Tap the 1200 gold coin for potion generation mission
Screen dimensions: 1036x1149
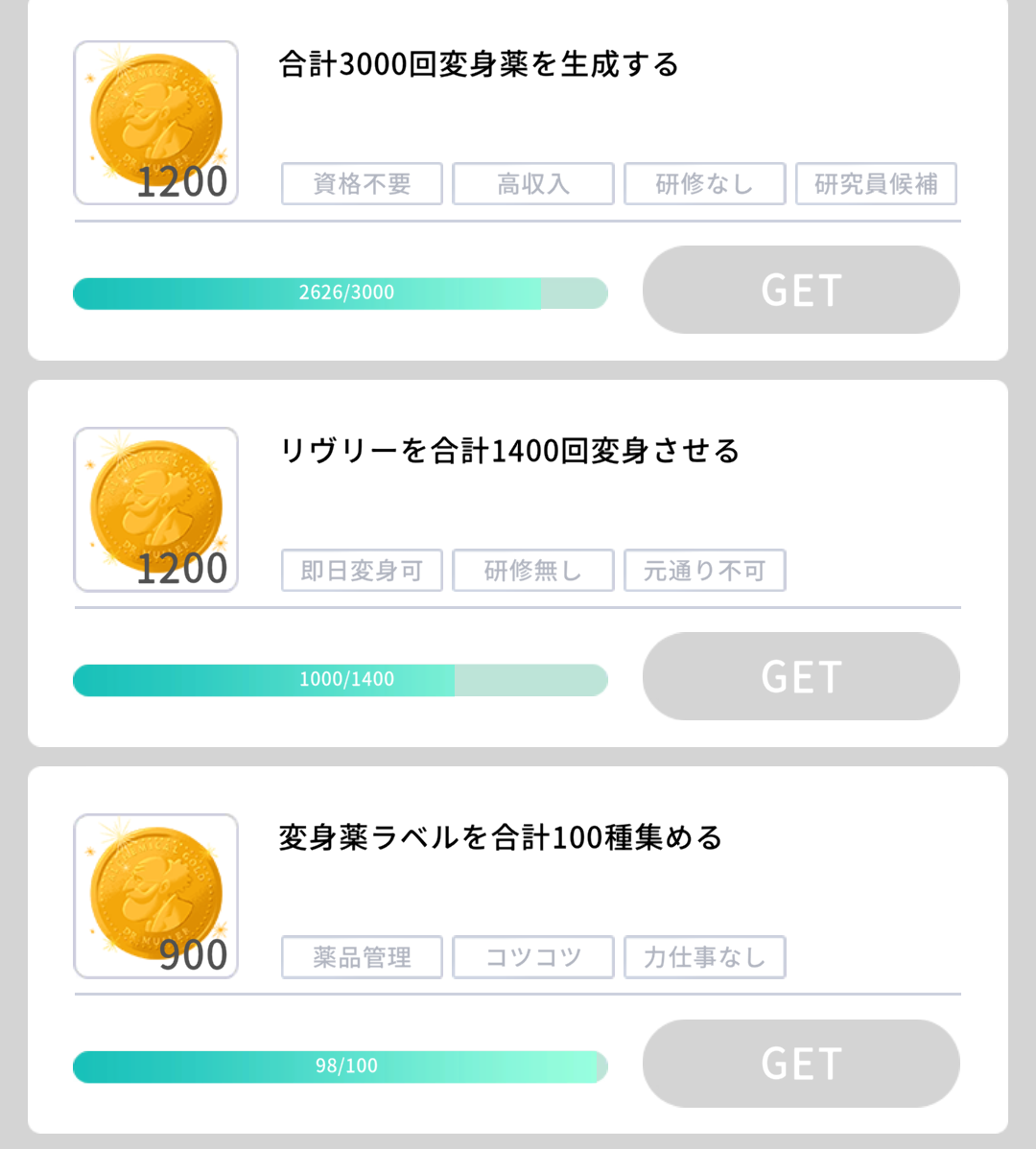coord(156,123)
